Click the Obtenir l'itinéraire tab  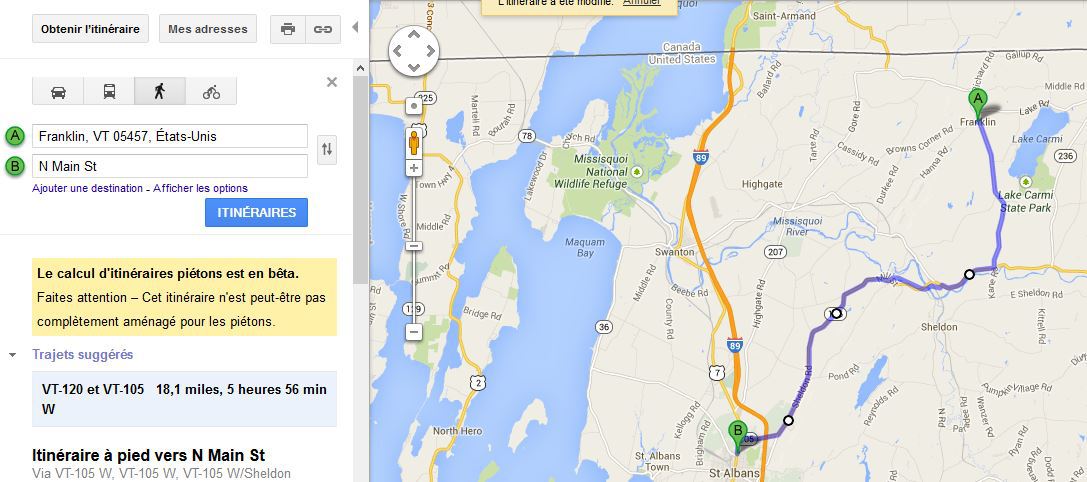click(90, 29)
